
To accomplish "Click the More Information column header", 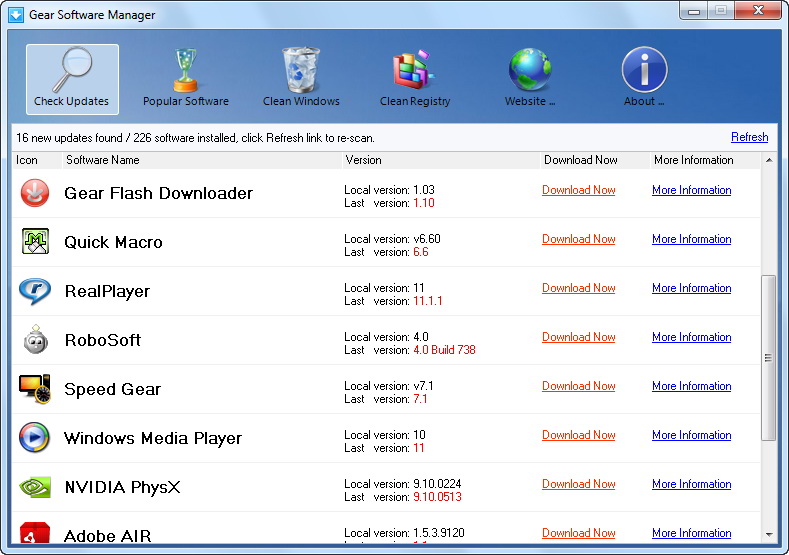I will tap(705, 160).
